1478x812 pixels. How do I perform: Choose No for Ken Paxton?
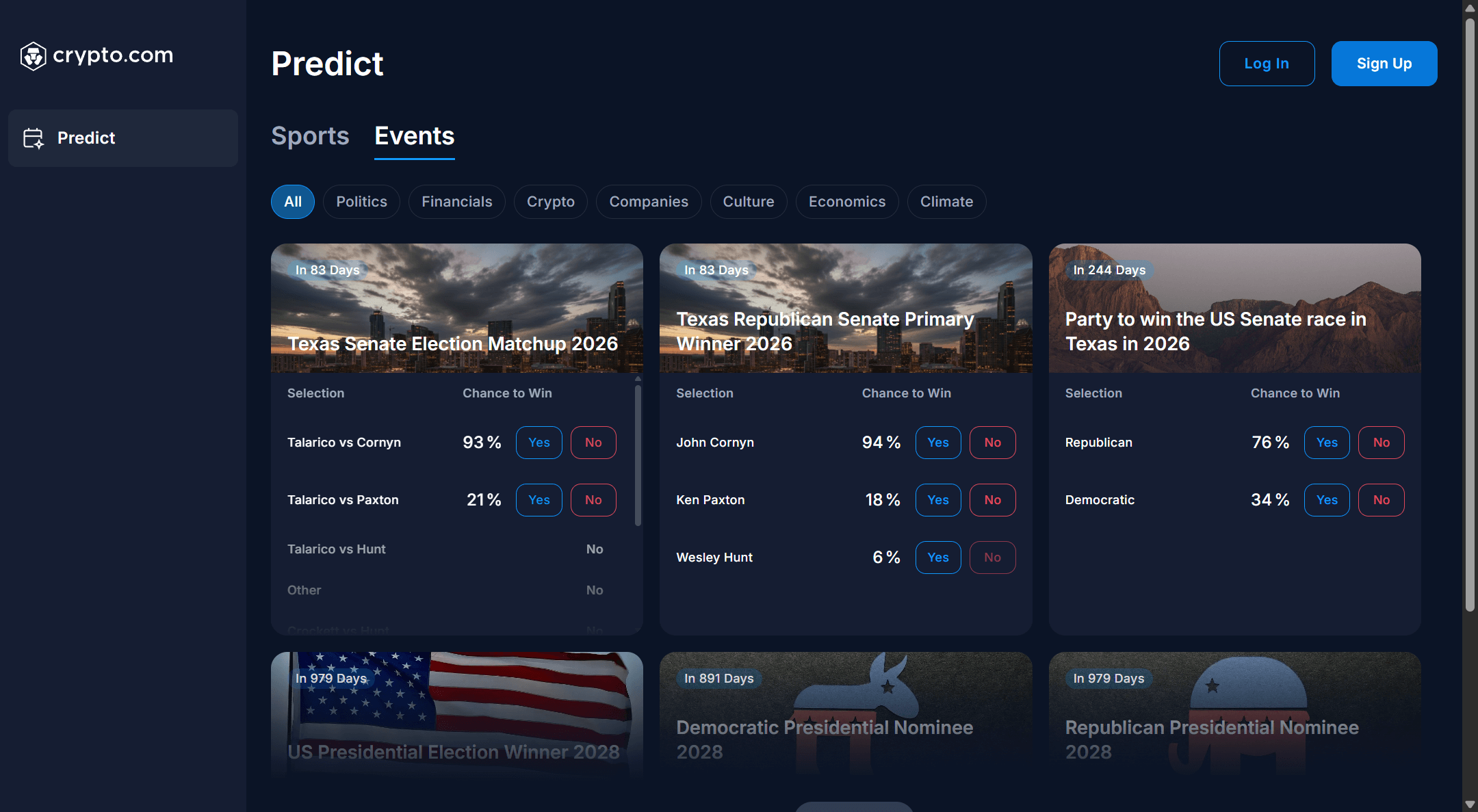pos(992,500)
